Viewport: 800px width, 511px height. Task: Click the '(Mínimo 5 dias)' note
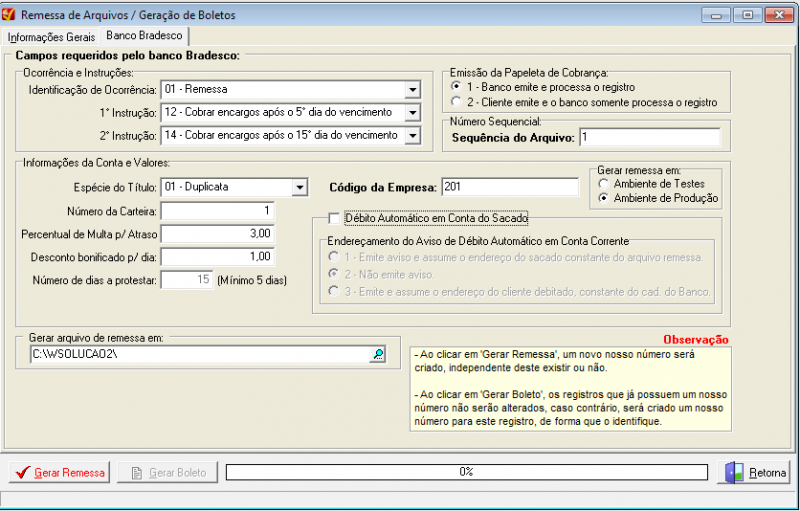click(x=252, y=280)
